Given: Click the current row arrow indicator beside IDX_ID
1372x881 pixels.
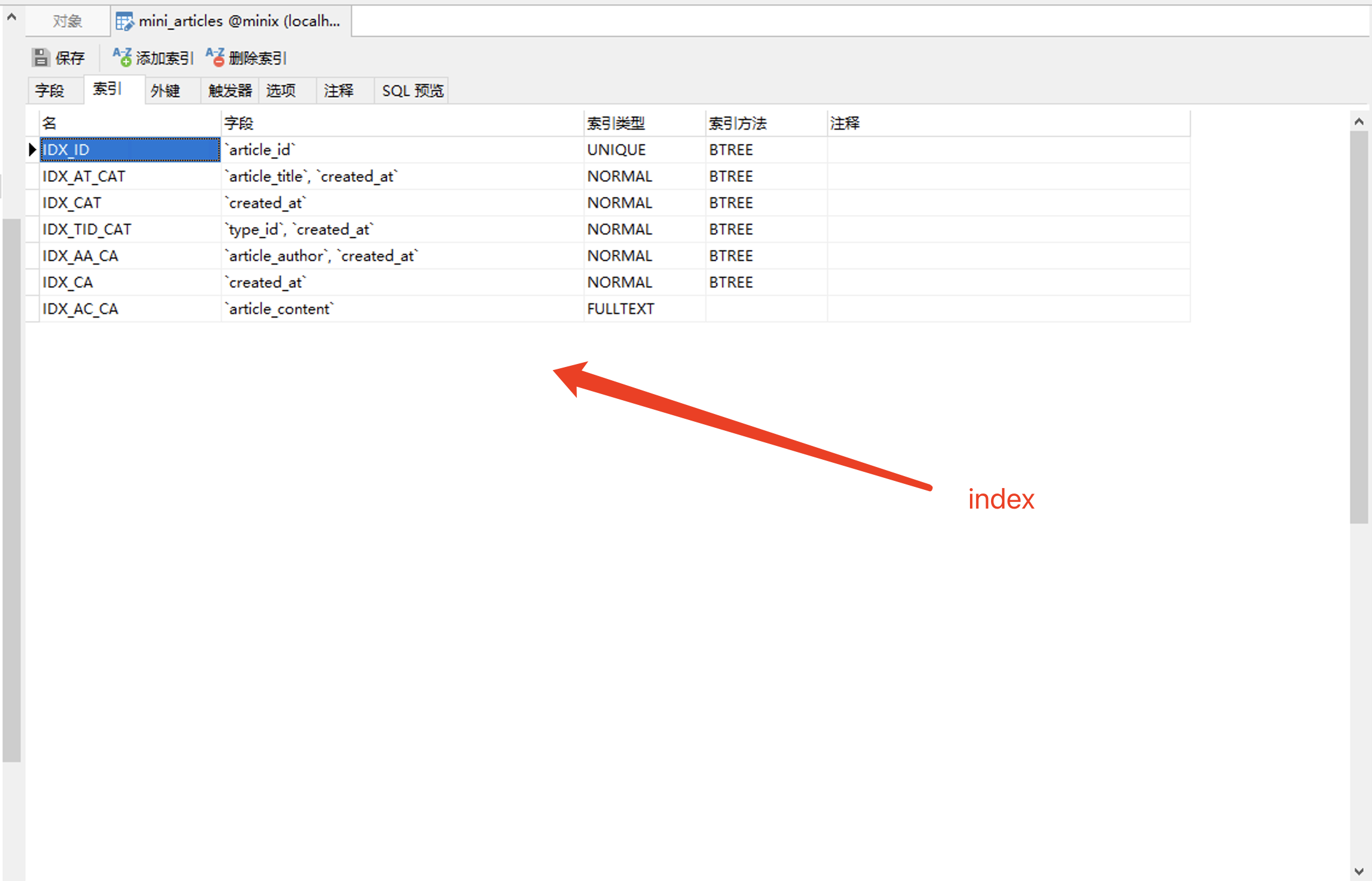Looking at the screenshot, I should click(32, 149).
